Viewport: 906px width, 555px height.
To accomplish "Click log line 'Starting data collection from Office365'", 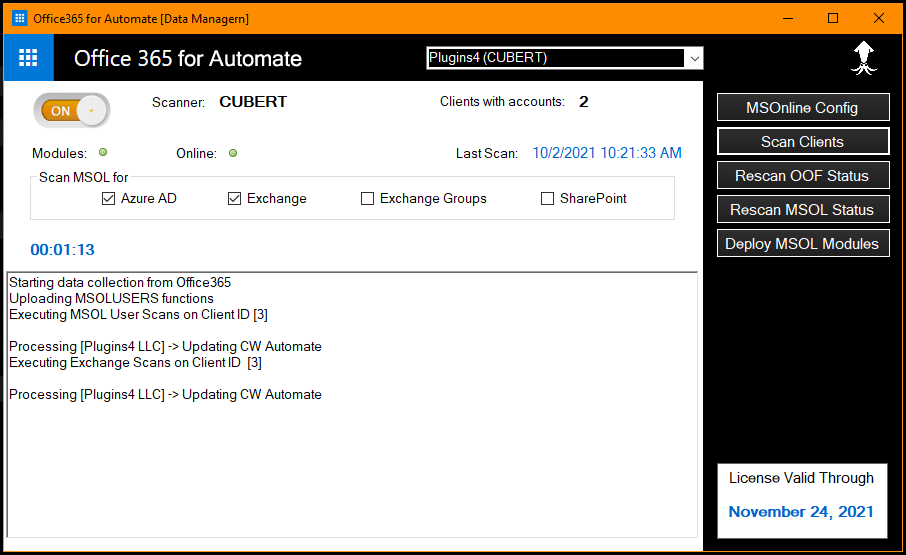I will tap(120, 282).
